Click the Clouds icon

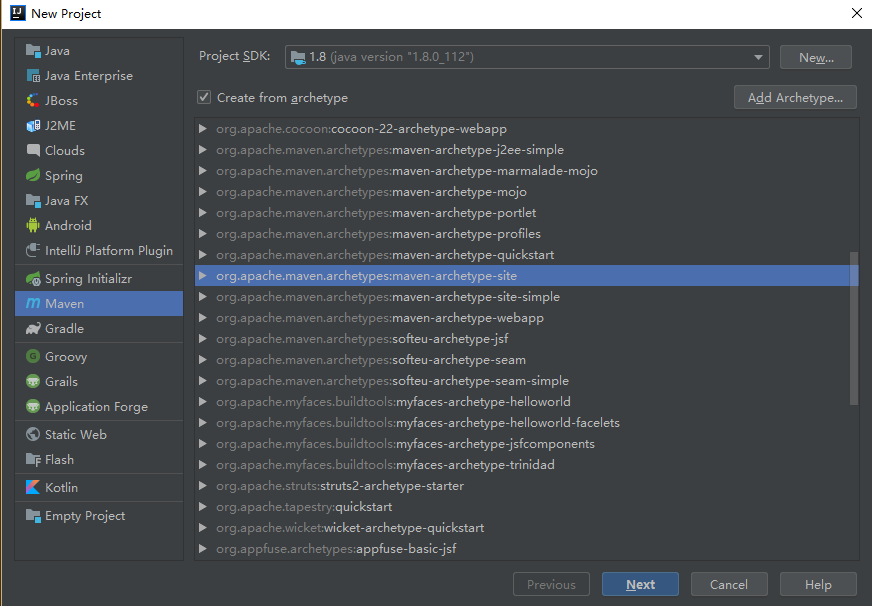(x=33, y=151)
